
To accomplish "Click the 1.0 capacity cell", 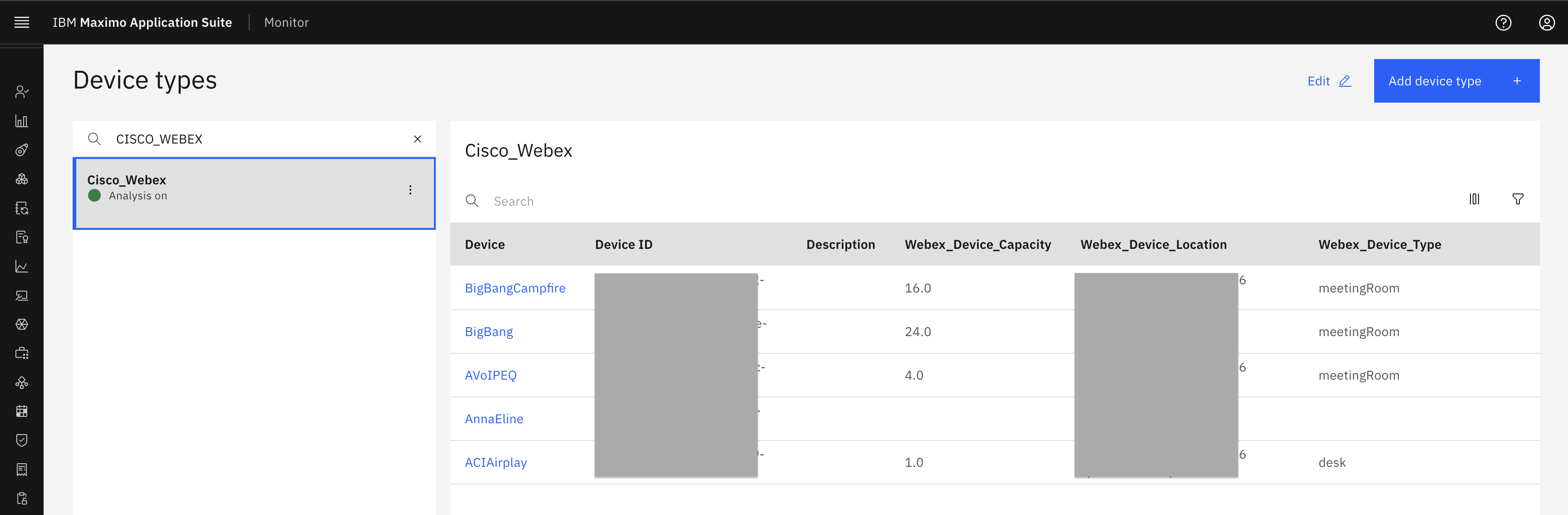I will point(914,462).
